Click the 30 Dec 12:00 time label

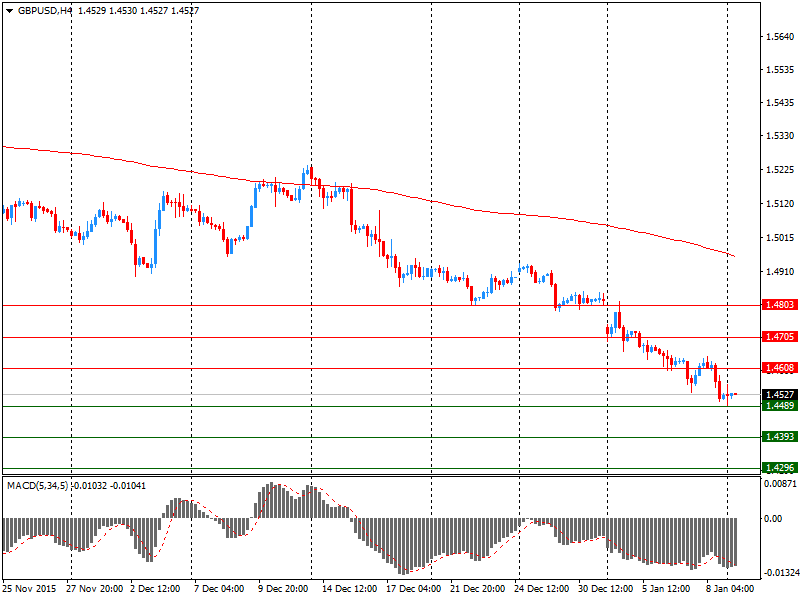[x=606, y=589]
